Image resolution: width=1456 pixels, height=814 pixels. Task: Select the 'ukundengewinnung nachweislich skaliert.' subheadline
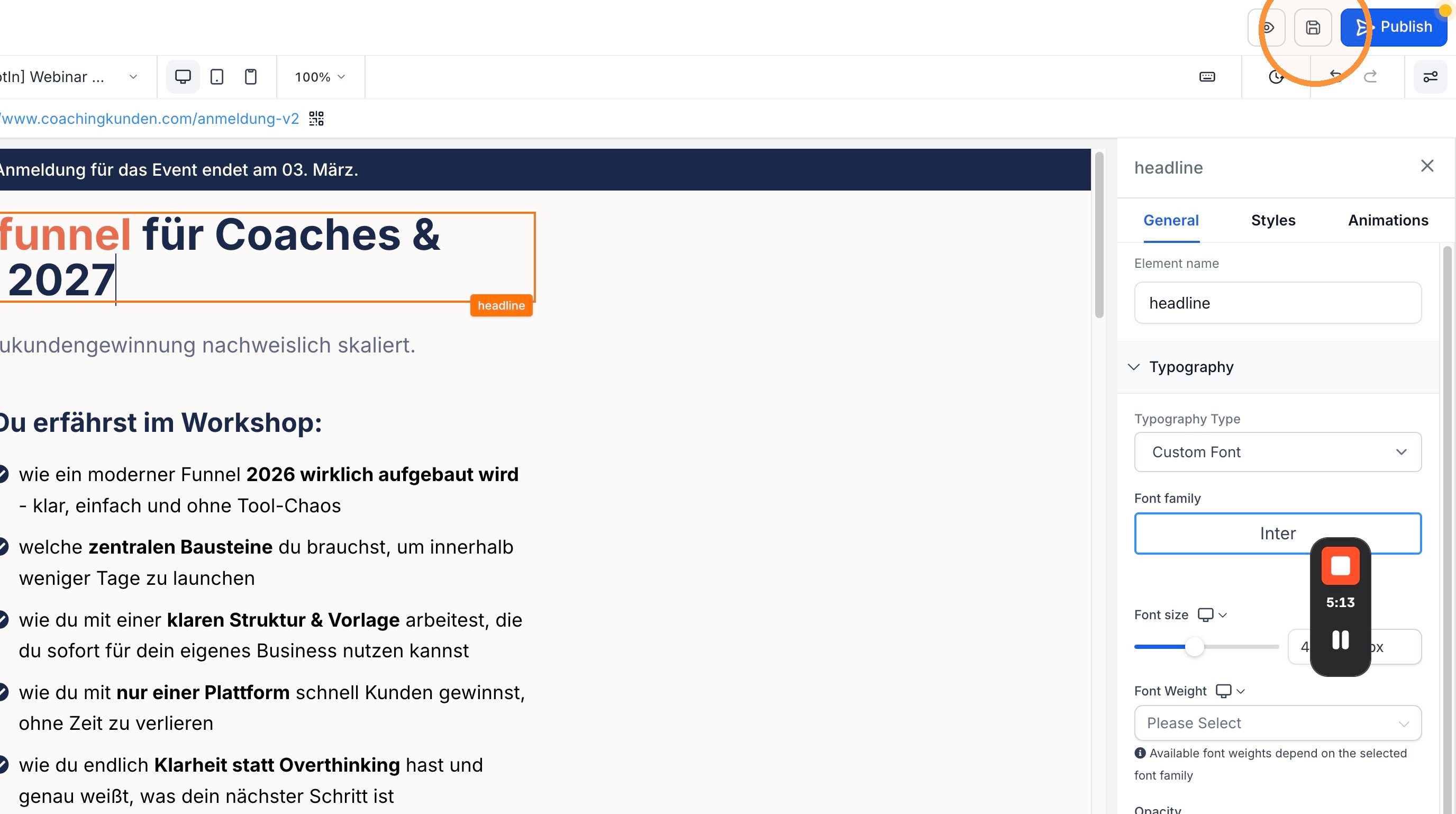tap(207, 346)
